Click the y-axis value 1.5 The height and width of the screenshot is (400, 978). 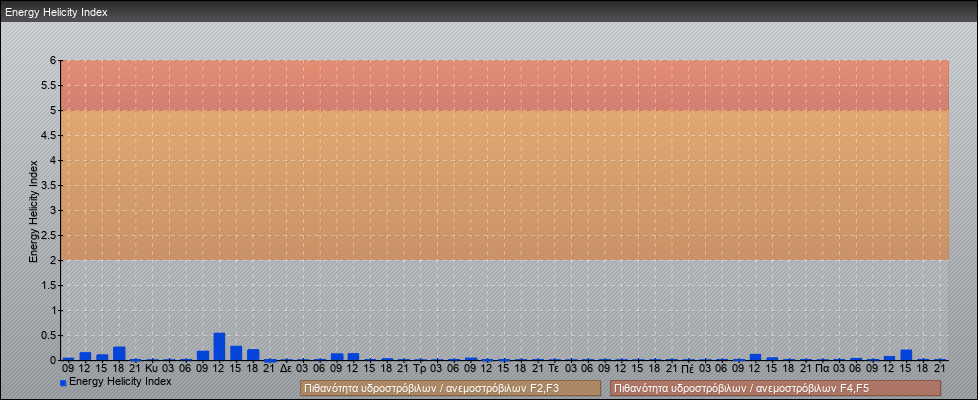50,285
